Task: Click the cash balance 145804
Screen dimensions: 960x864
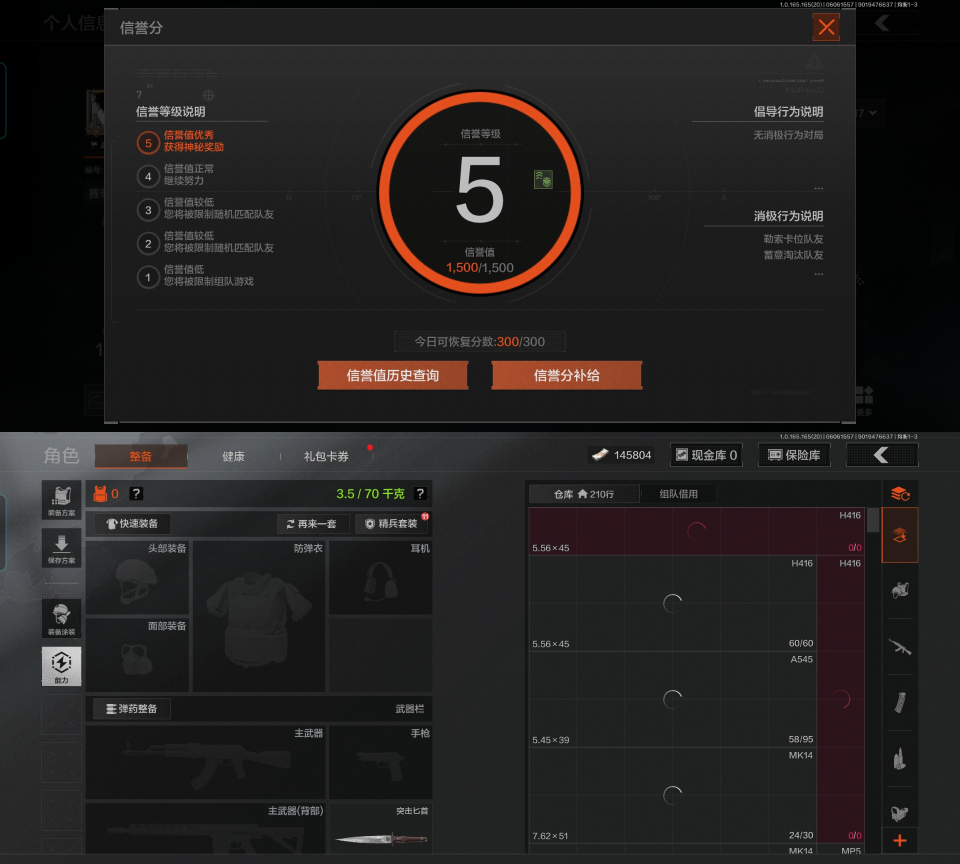Action: [621, 455]
